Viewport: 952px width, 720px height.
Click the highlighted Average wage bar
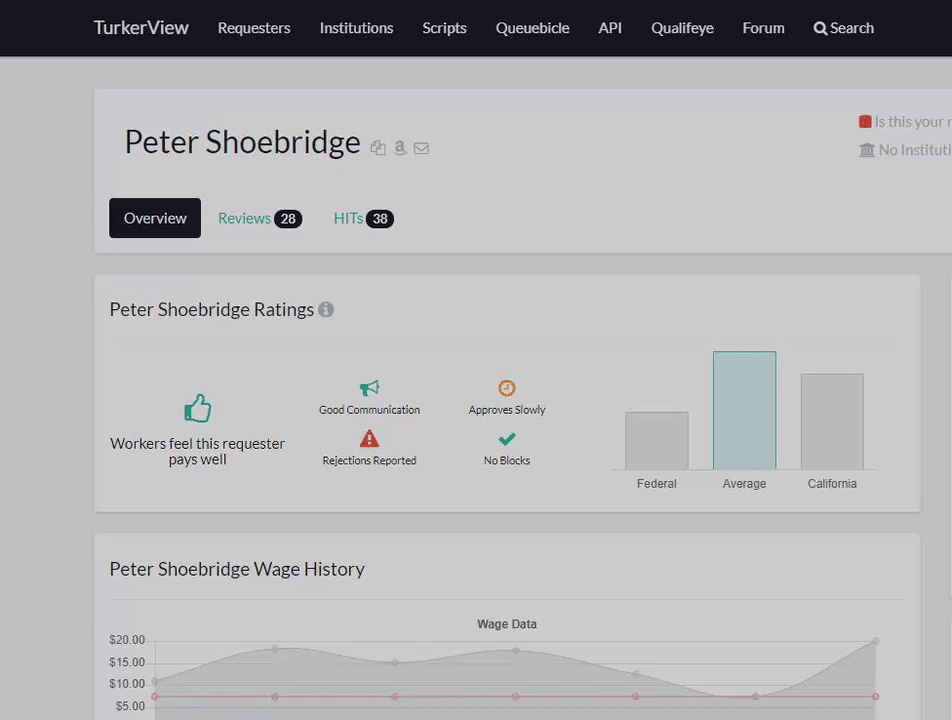pyautogui.click(x=744, y=410)
